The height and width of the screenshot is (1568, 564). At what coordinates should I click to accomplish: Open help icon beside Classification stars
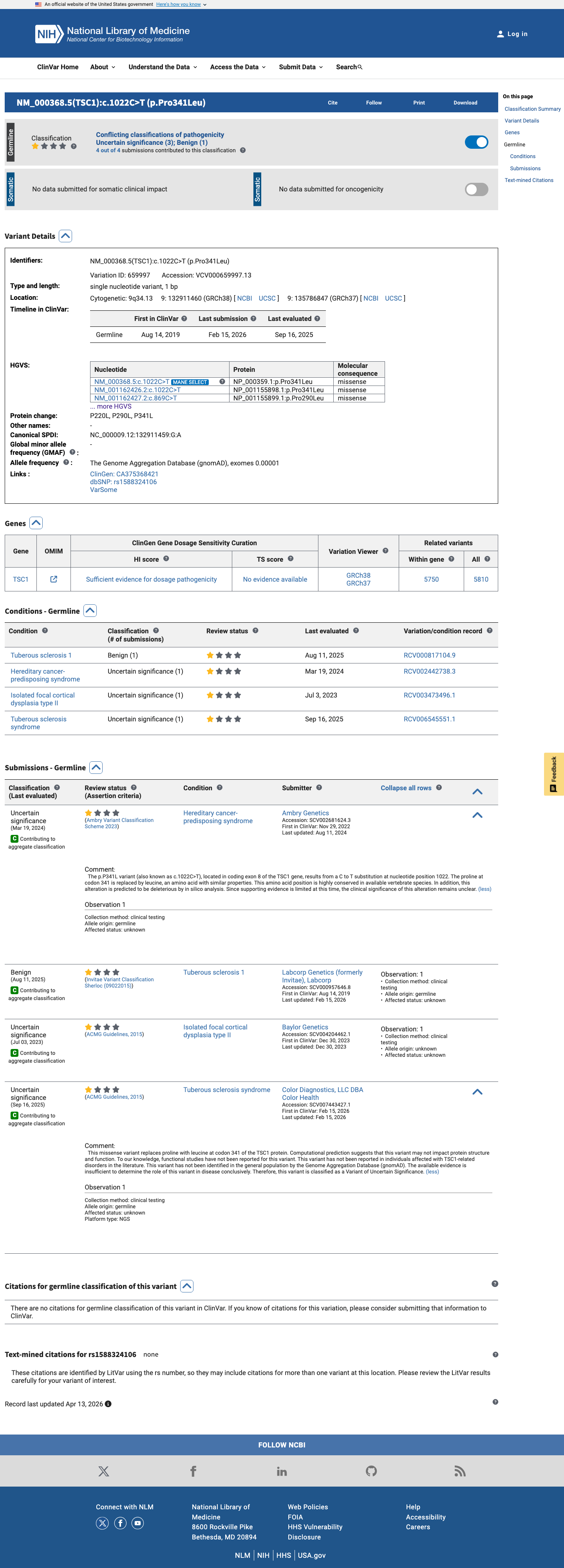(x=74, y=146)
